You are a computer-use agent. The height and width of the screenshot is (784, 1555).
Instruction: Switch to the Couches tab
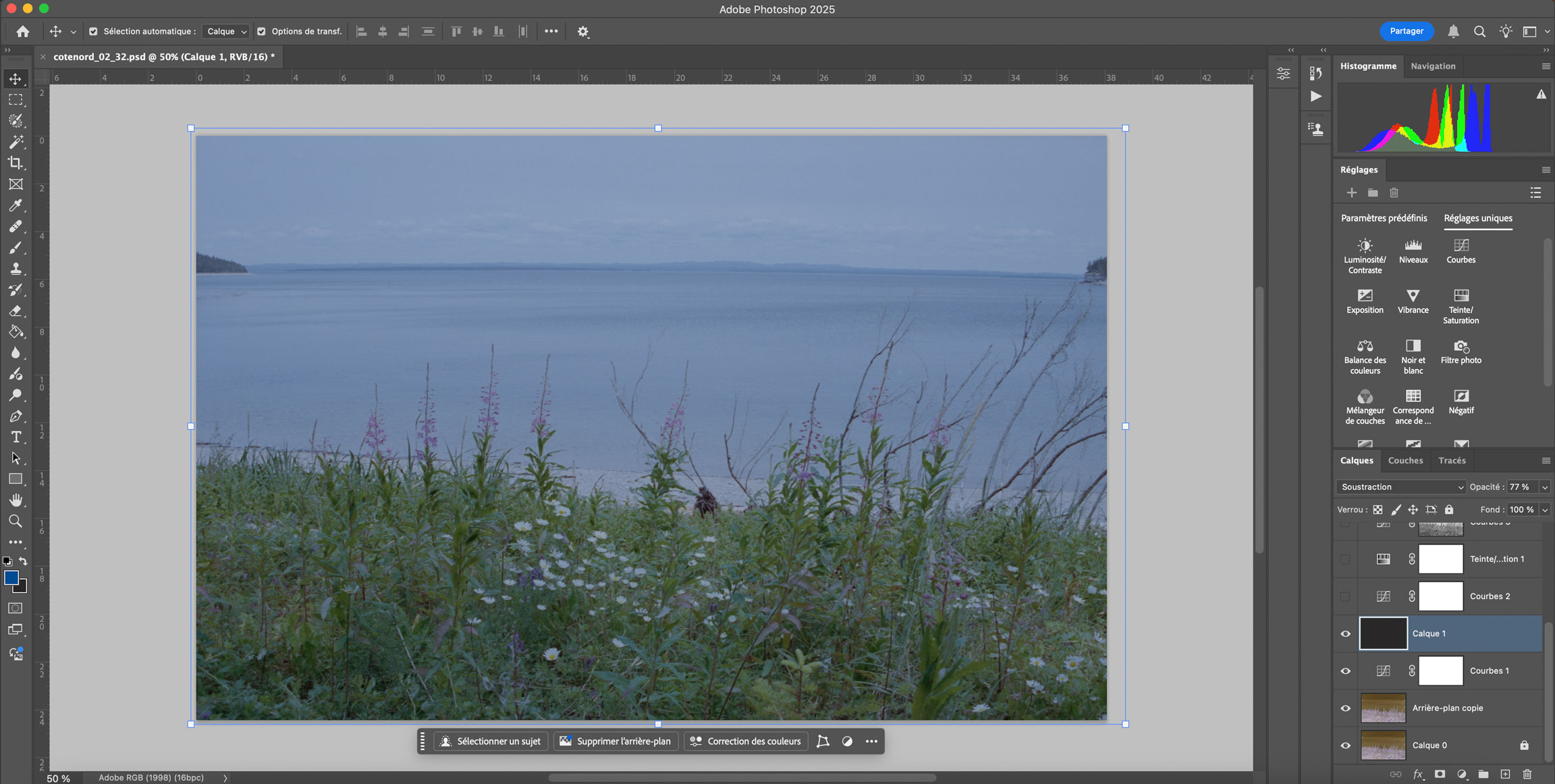point(1405,460)
